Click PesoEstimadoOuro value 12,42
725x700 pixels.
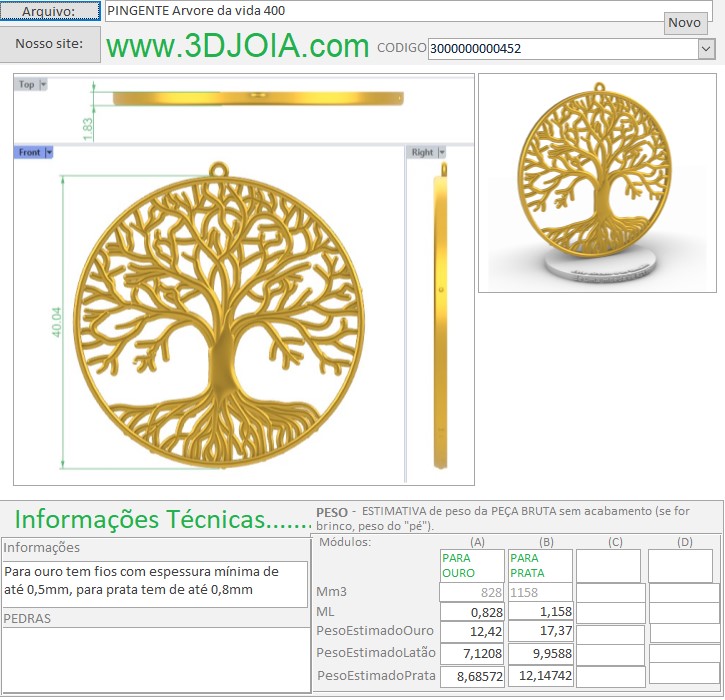(x=472, y=632)
